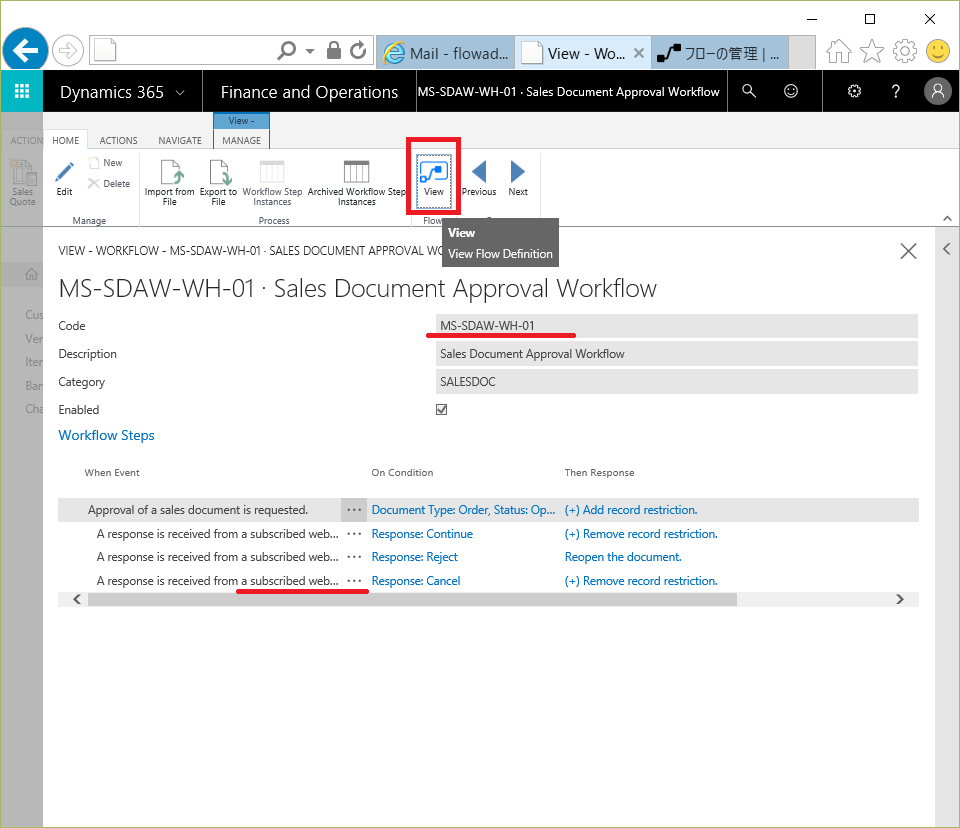The height and width of the screenshot is (828, 960).
Task: Click the Description field
Action: click(x=677, y=354)
